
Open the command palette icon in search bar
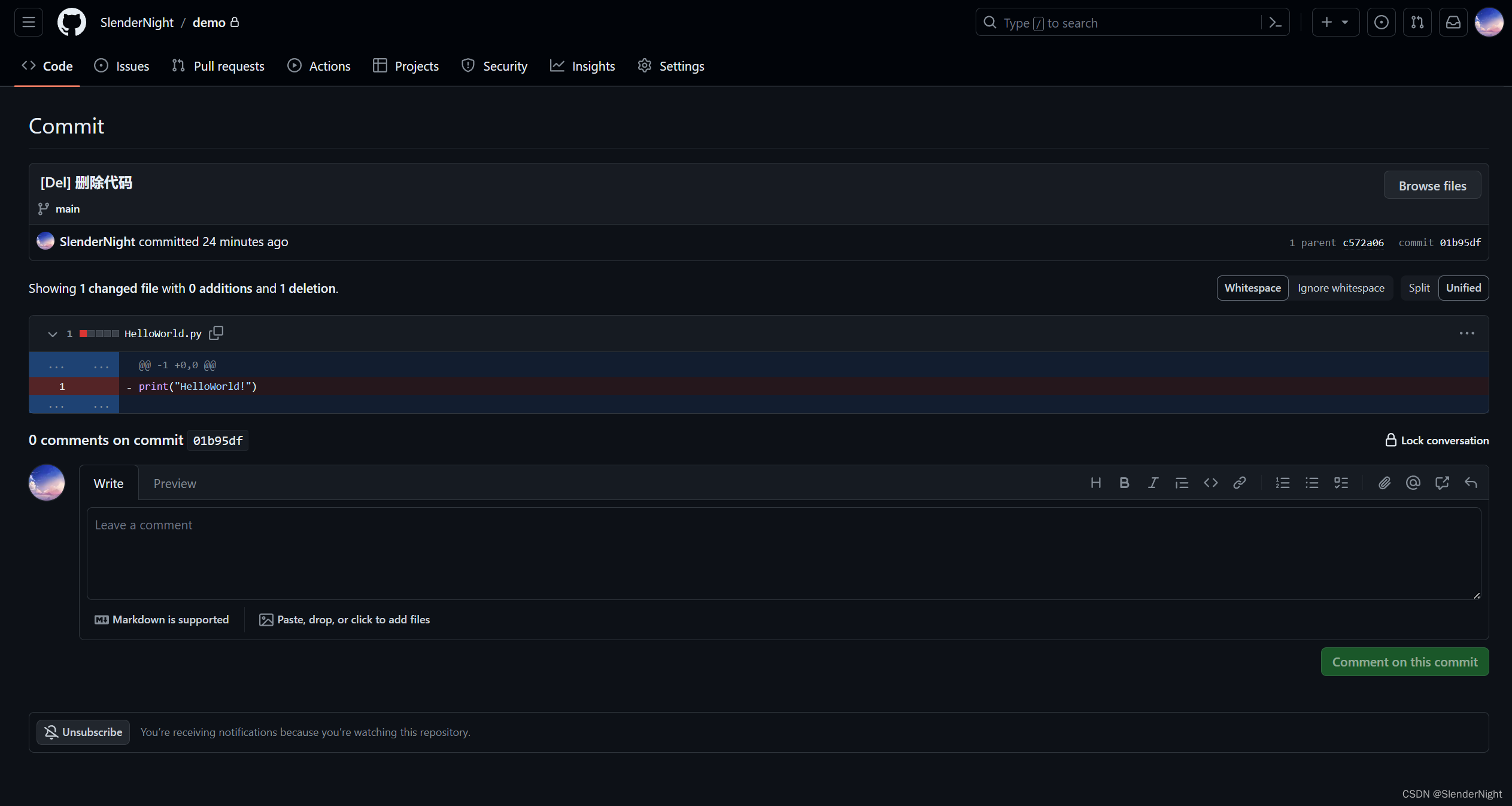click(x=1275, y=23)
